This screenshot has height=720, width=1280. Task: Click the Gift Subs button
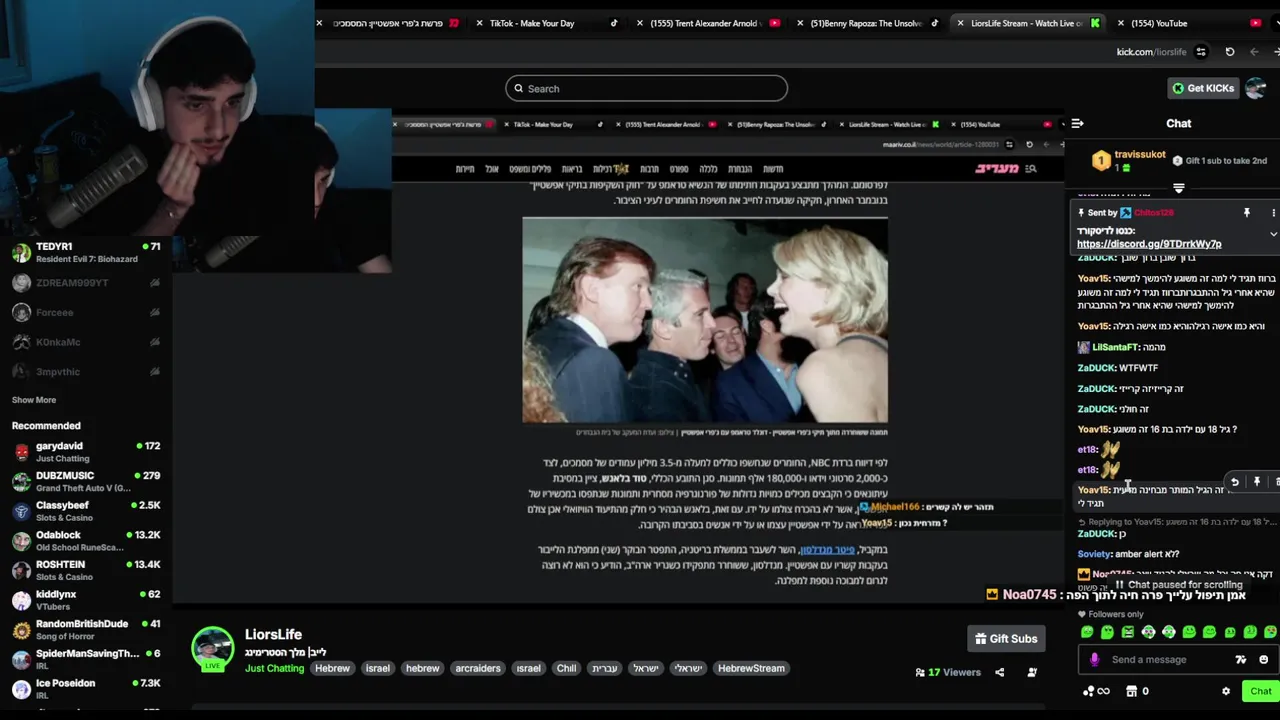pos(1006,639)
